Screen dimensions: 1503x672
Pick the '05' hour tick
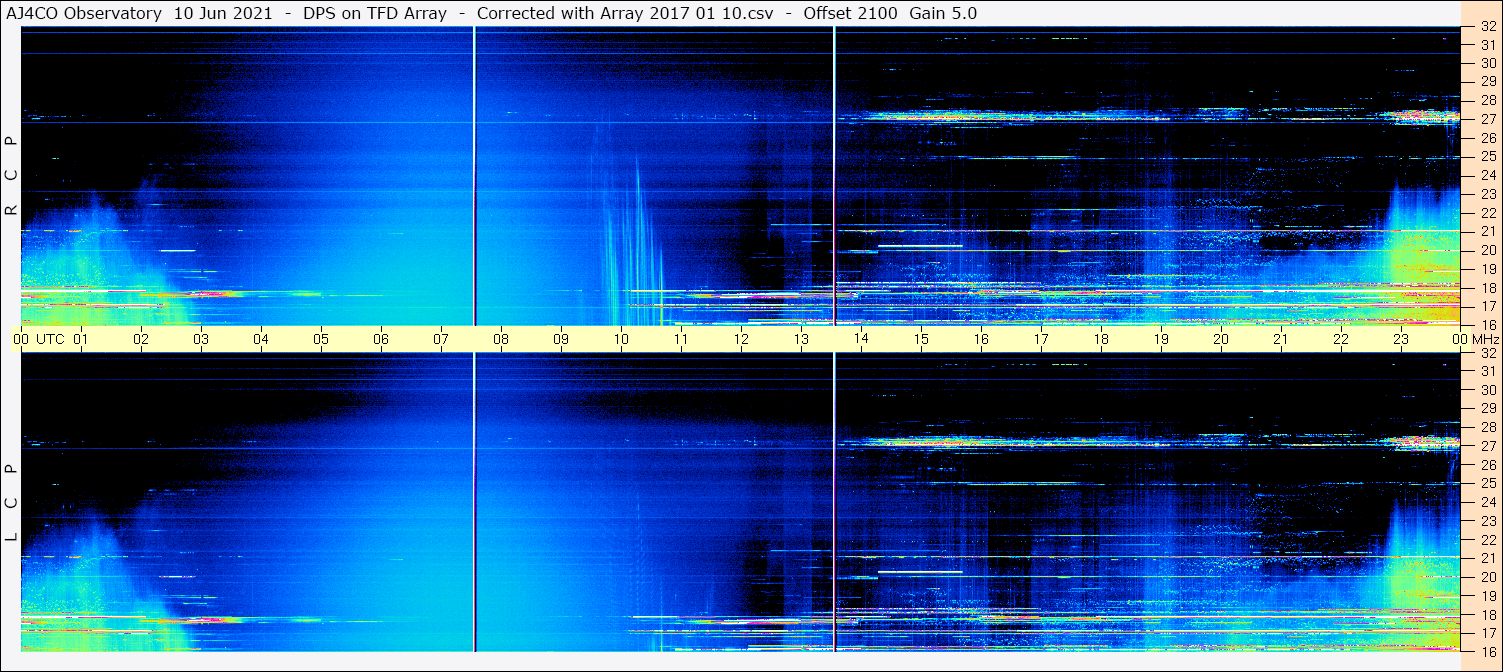pos(321,339)
